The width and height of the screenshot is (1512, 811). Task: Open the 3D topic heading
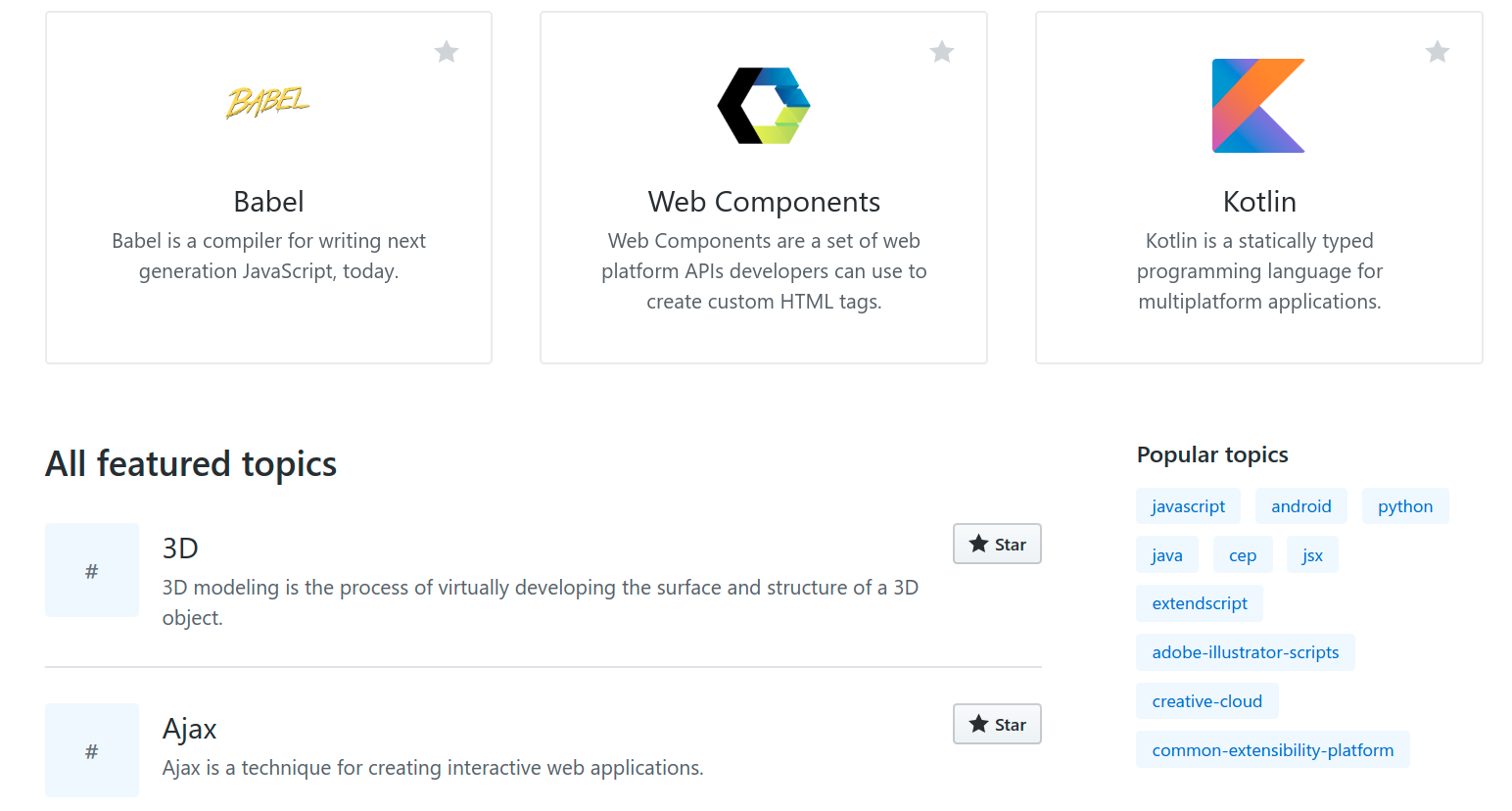point(180,548)
